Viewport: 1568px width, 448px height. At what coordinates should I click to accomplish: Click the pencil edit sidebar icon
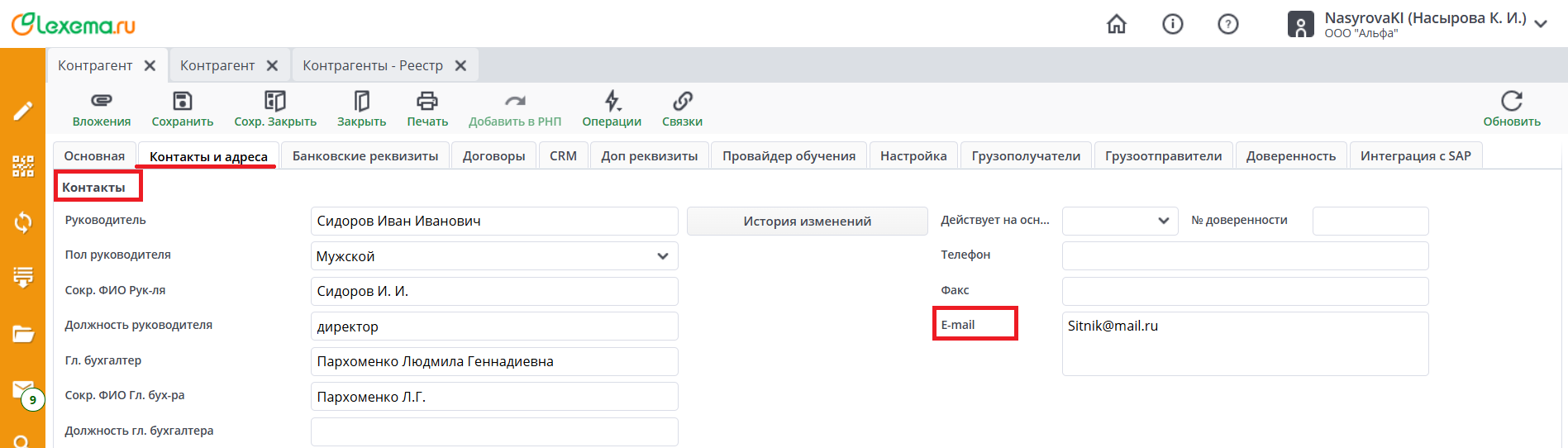[23, 111]
